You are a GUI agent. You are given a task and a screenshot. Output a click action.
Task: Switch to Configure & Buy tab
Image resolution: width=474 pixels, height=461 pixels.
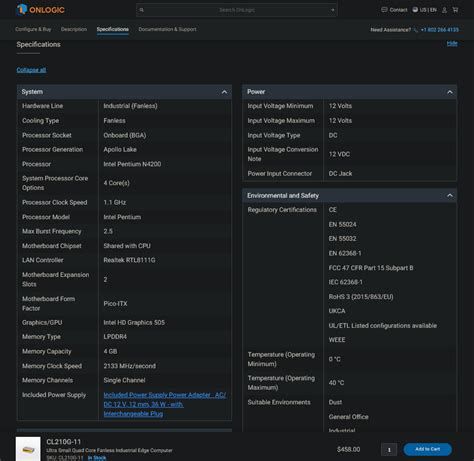[x=33, y=29]
